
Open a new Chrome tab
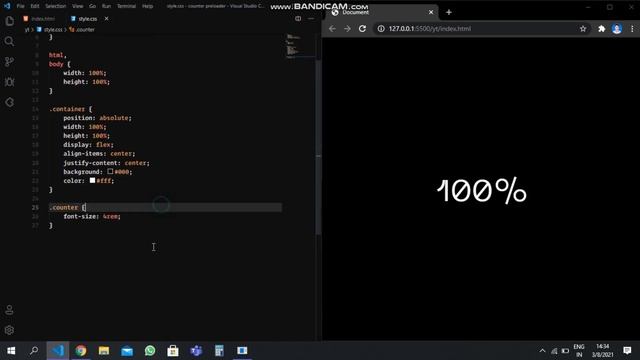click(x=449, y=12)
